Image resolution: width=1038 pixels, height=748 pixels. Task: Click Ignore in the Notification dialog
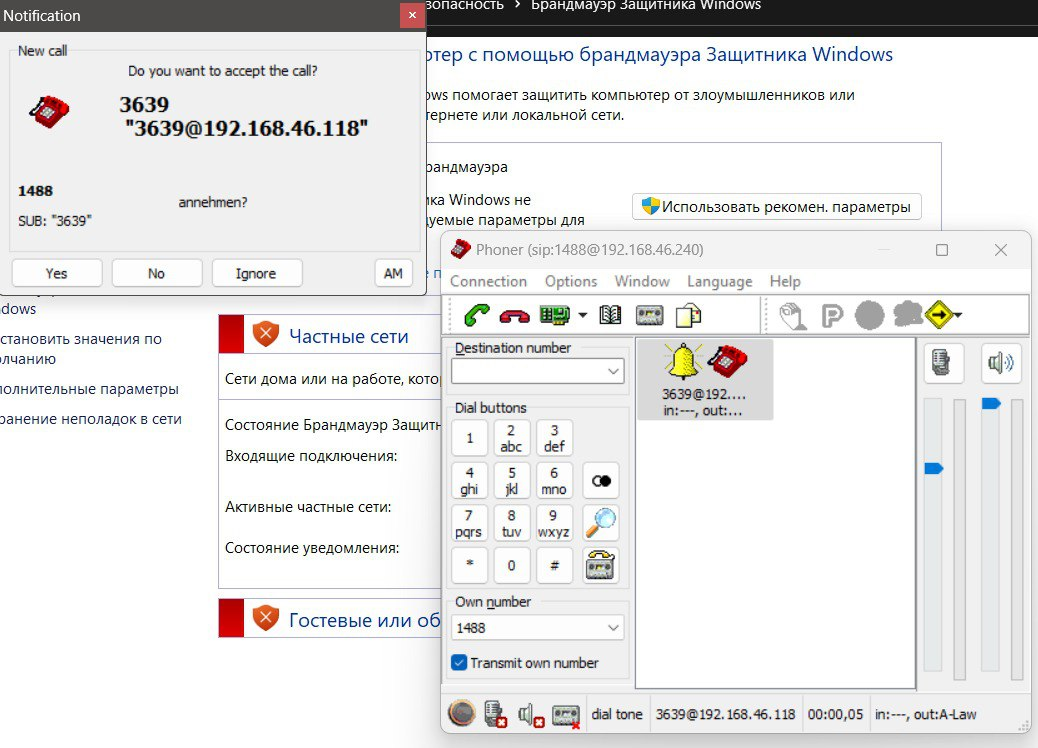(257, 273)
